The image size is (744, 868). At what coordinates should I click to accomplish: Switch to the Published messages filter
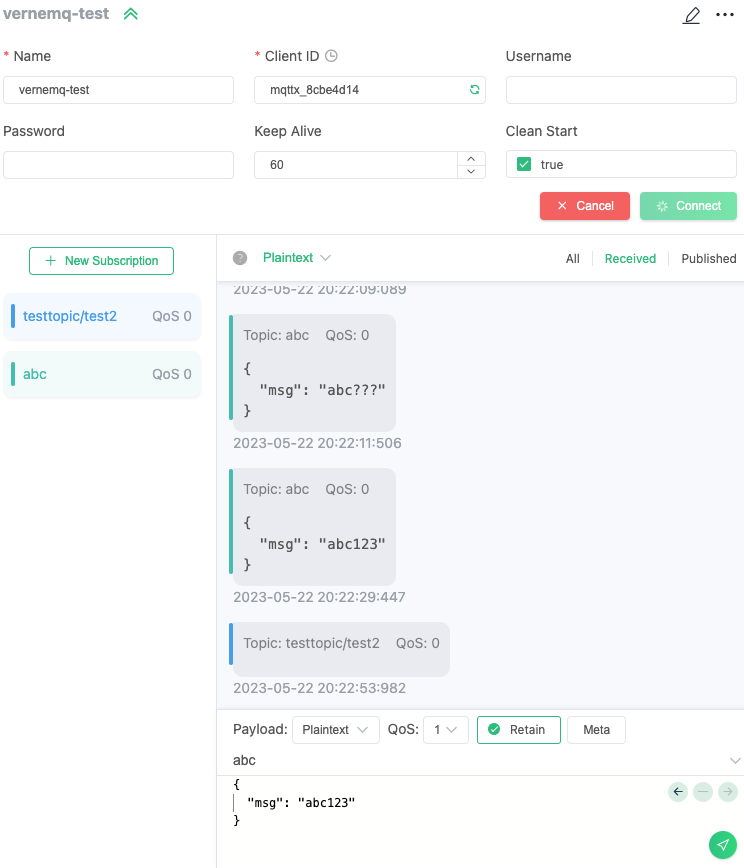(709, 259)
